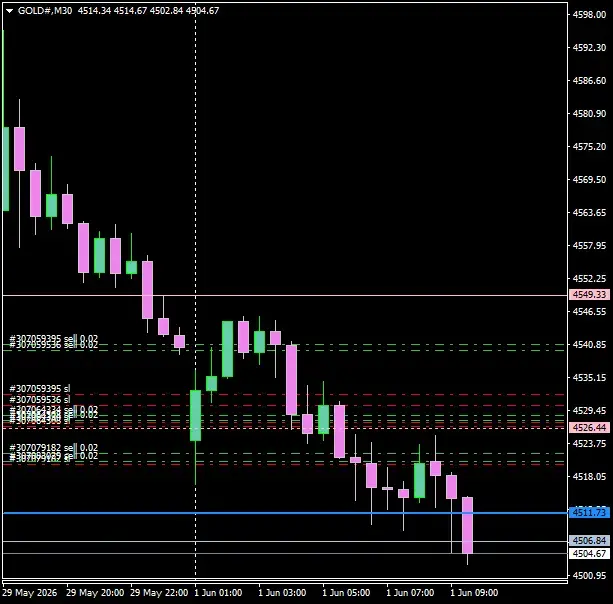Click the 4557.95 price scale value
Viewport: 613px width, 604px height.
589,246
